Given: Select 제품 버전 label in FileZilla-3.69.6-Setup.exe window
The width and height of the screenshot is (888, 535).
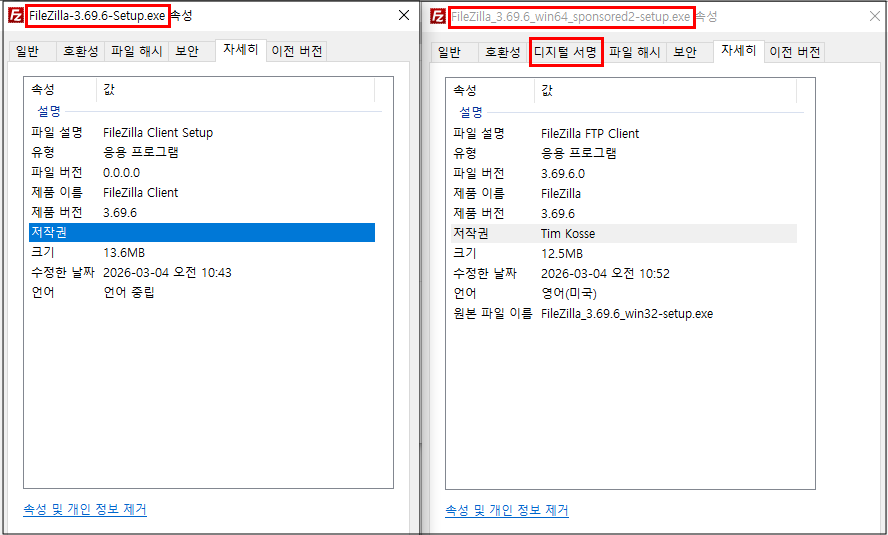Looking at the screenshot, I should pyautogui.click(x=57, y=213).
